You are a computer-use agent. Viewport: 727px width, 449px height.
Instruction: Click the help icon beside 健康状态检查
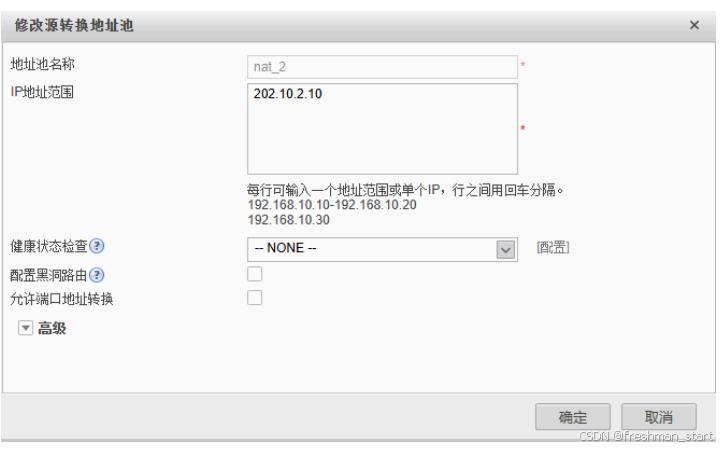point(96,246)
